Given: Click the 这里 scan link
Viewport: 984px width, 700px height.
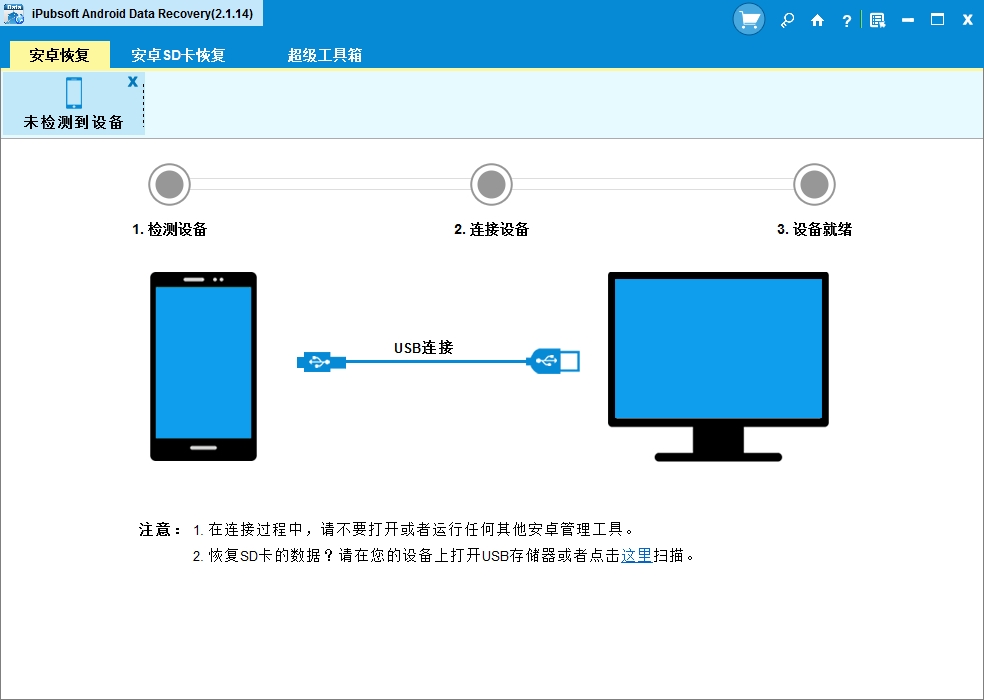Looking at the screenshot, I should (637, 556).
